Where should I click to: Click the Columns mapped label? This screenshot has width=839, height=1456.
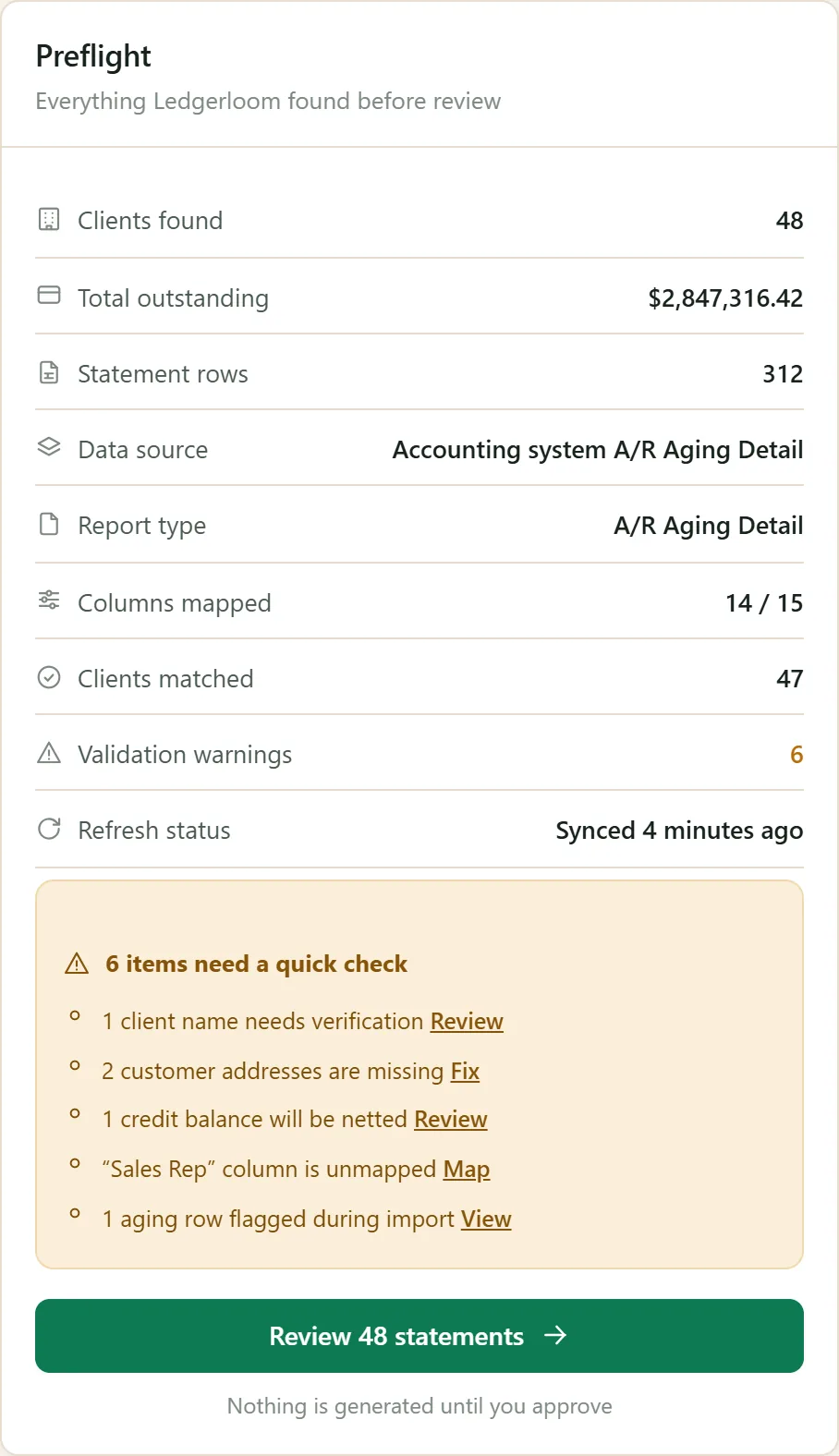(x=174, y=603)
